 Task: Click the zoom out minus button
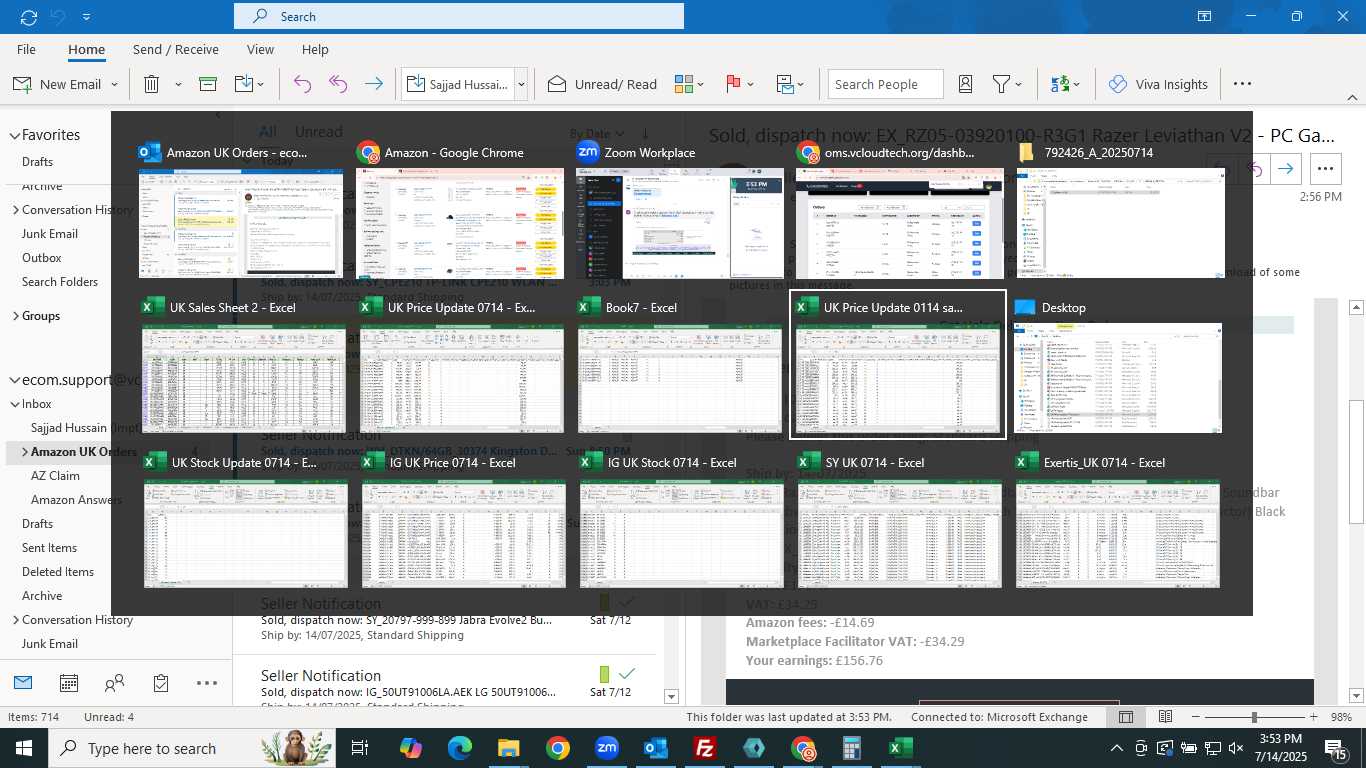[x=1196, y=717]
